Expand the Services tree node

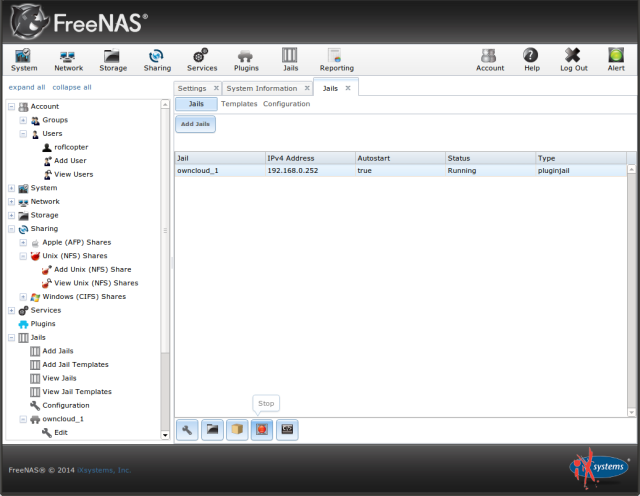[11, 310]
